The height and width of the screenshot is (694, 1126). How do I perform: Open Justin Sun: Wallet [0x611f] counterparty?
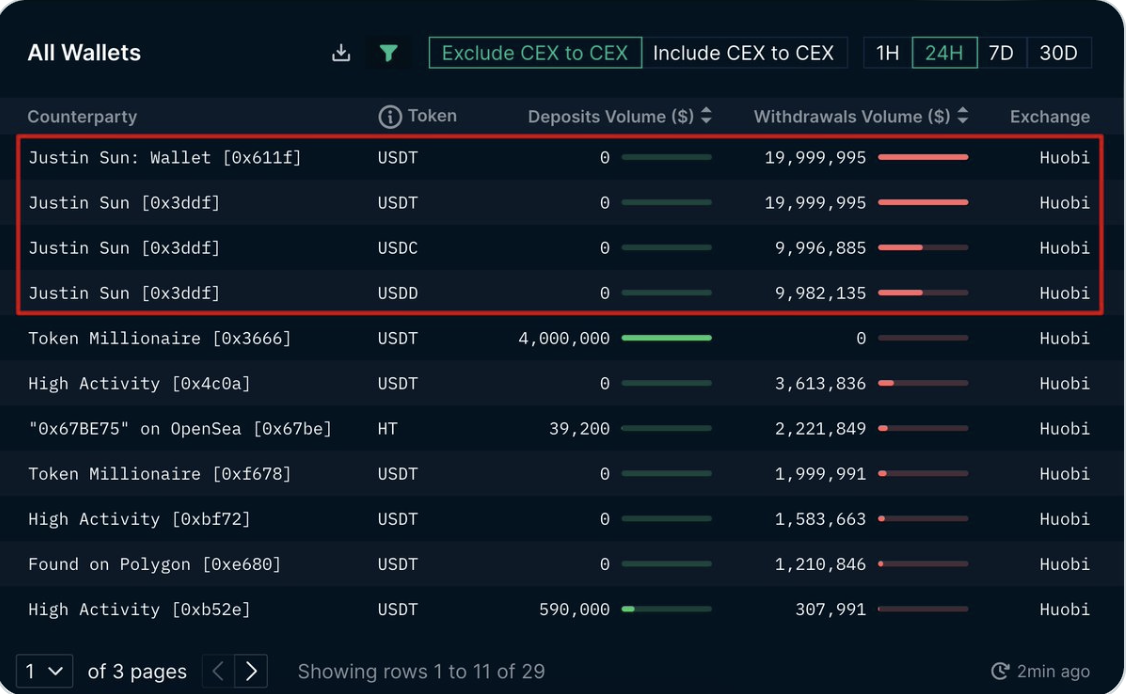[164, 157]
